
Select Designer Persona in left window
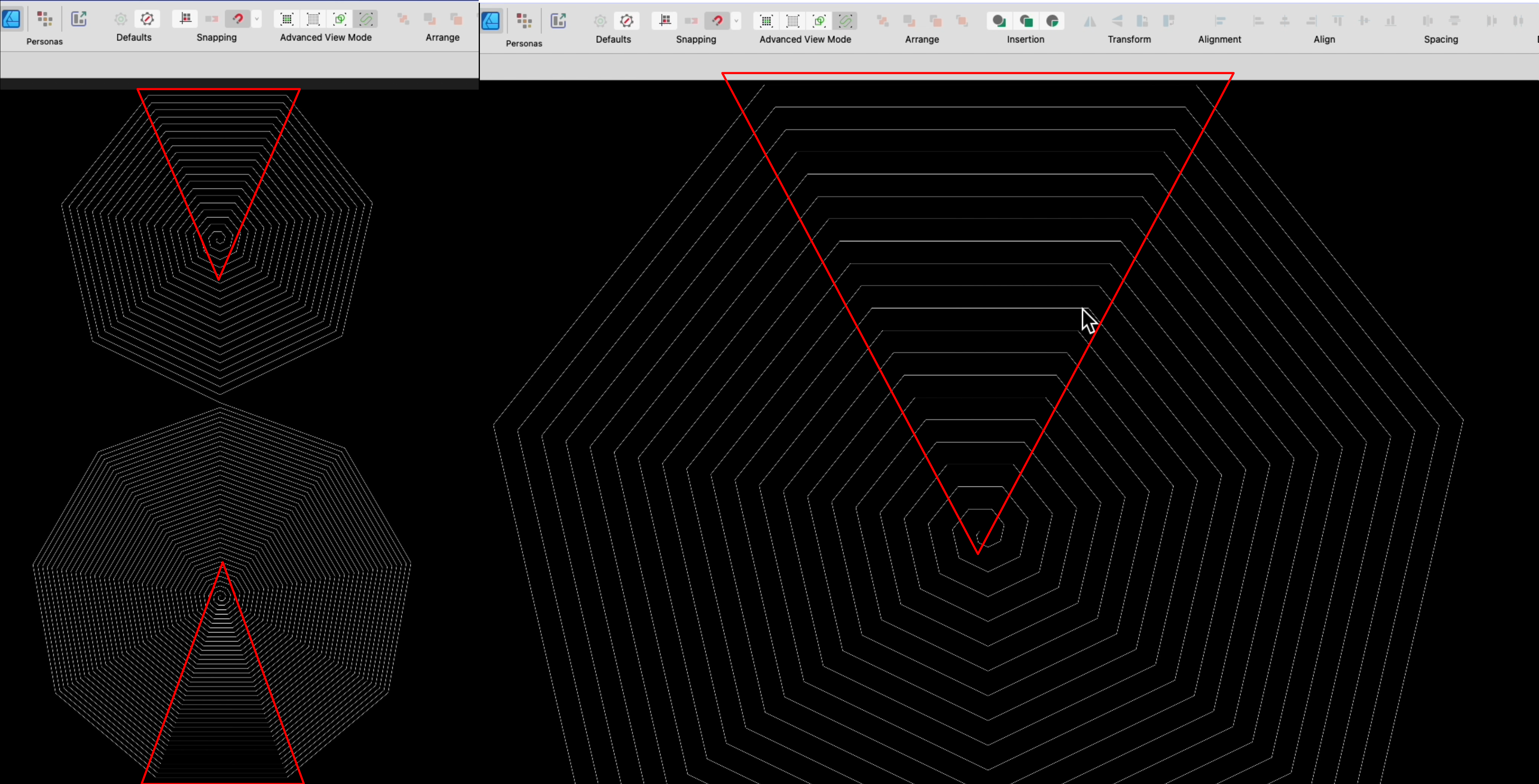[x=11, y=18]
